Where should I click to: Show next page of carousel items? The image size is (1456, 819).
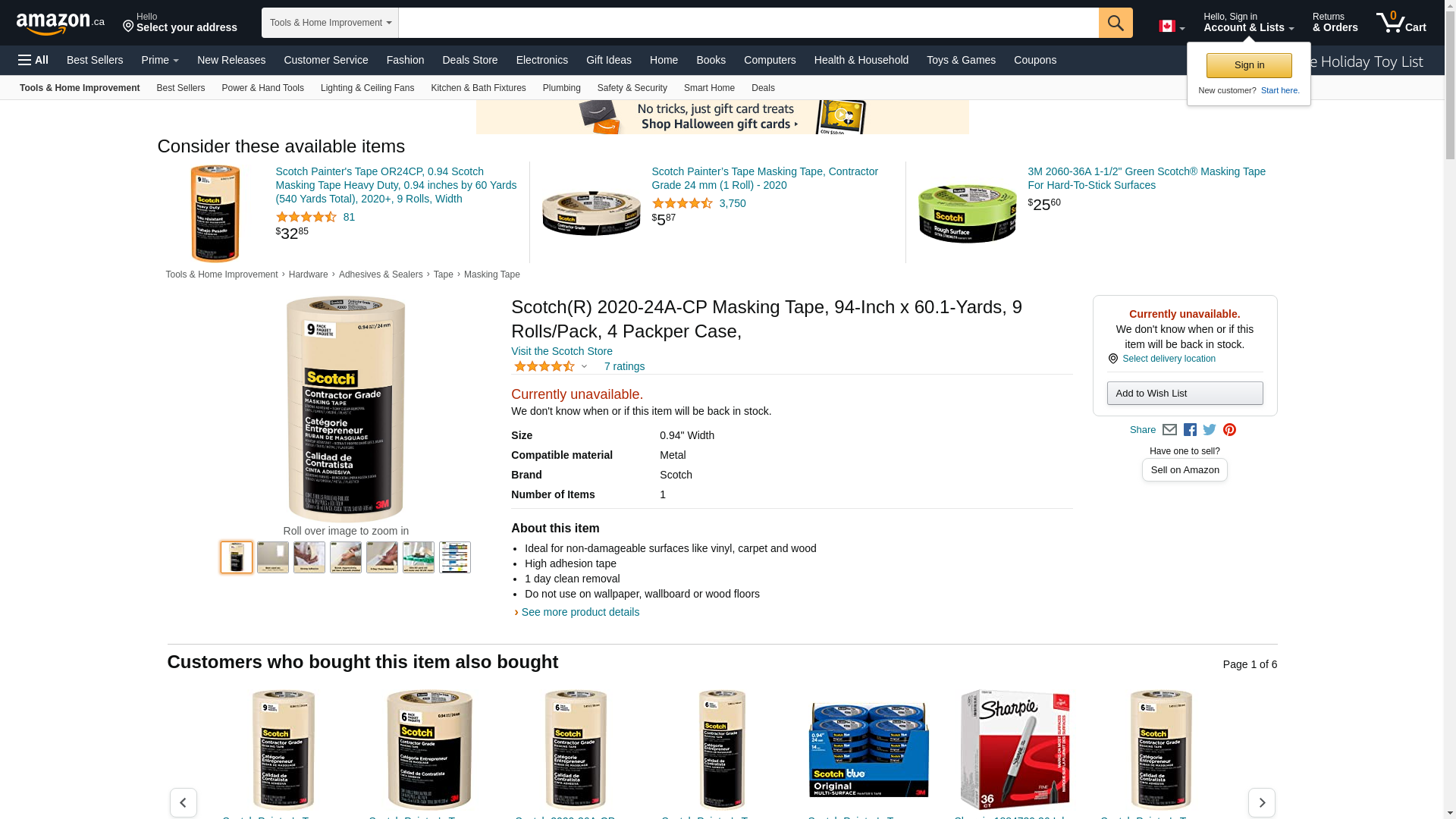click(1261, 802)
